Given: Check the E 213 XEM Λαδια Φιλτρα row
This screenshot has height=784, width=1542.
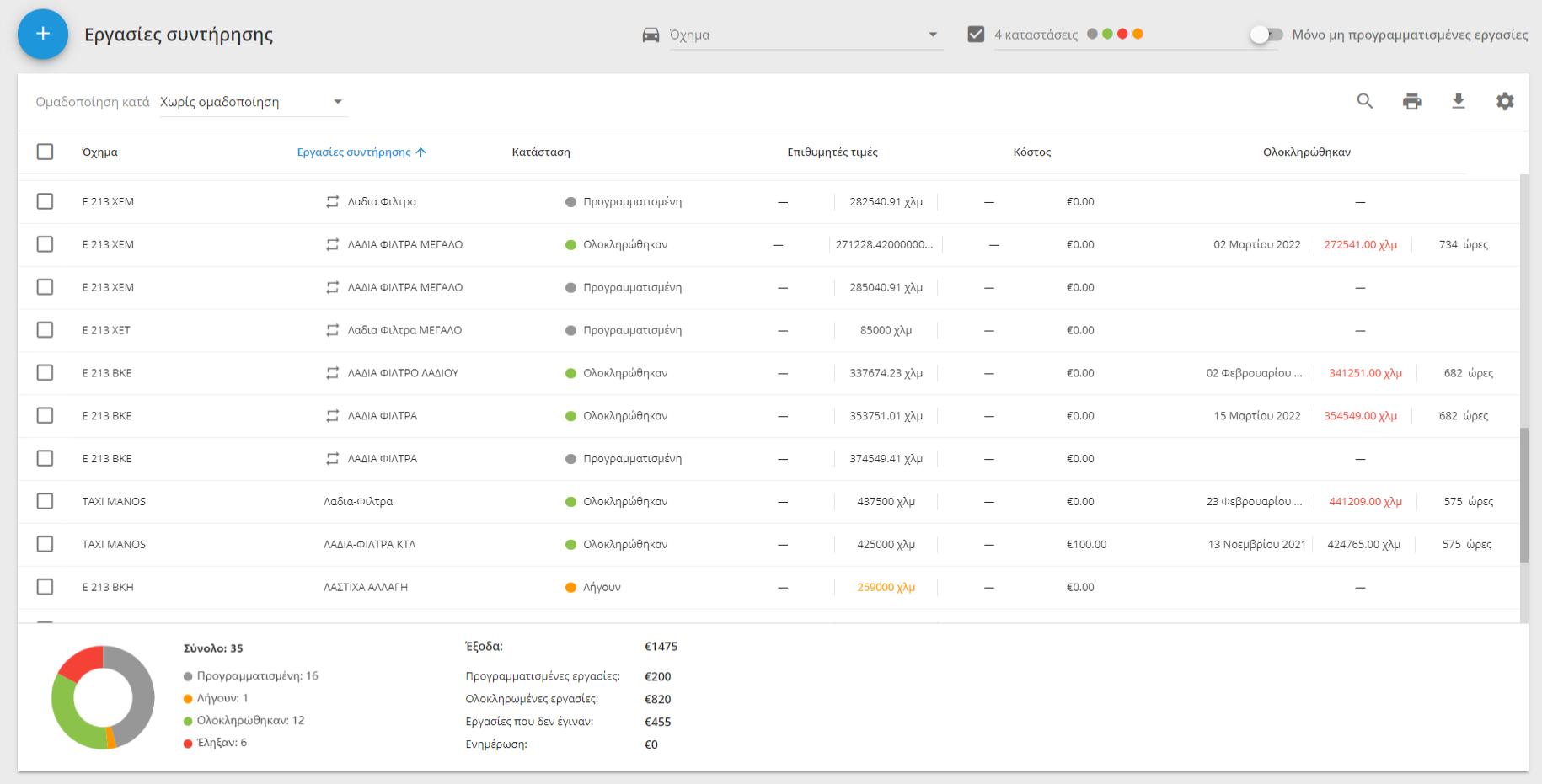Looking at the screenshot, I should tap(45, 201).
